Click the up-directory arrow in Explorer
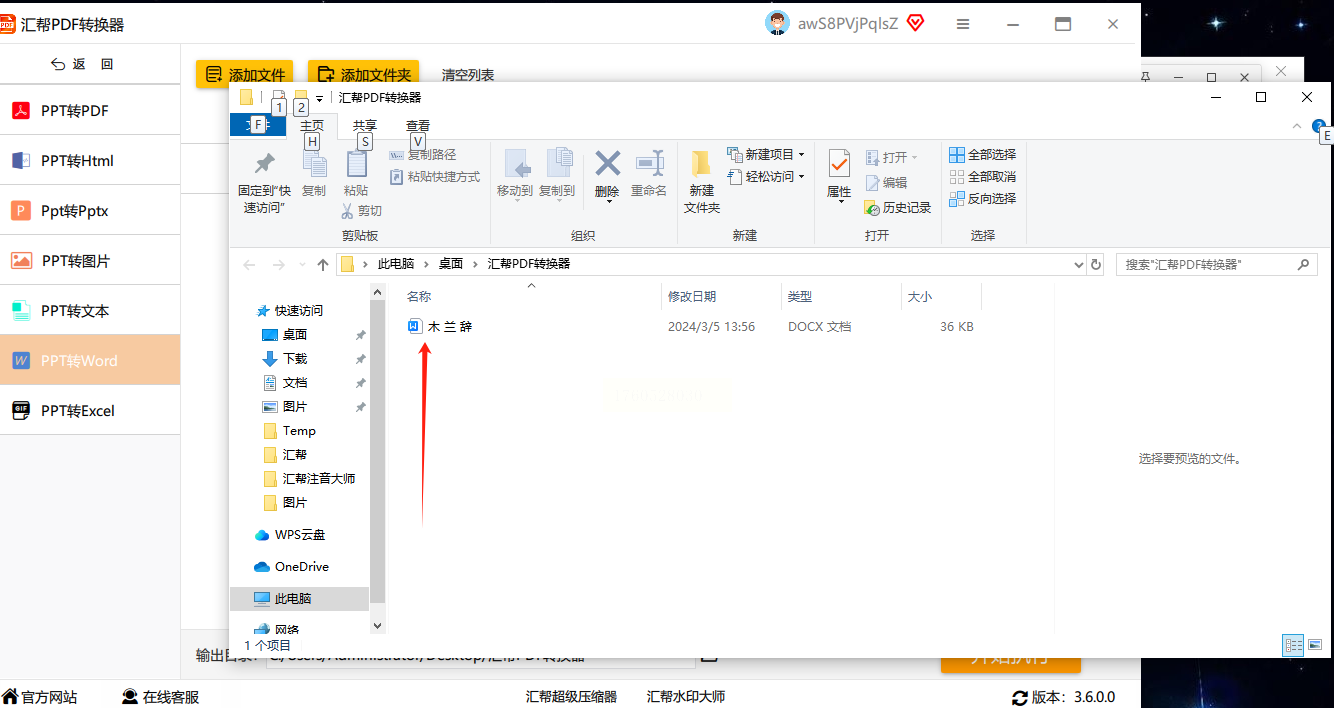Viewport: 1334px width, 708px height. [323, 265]
